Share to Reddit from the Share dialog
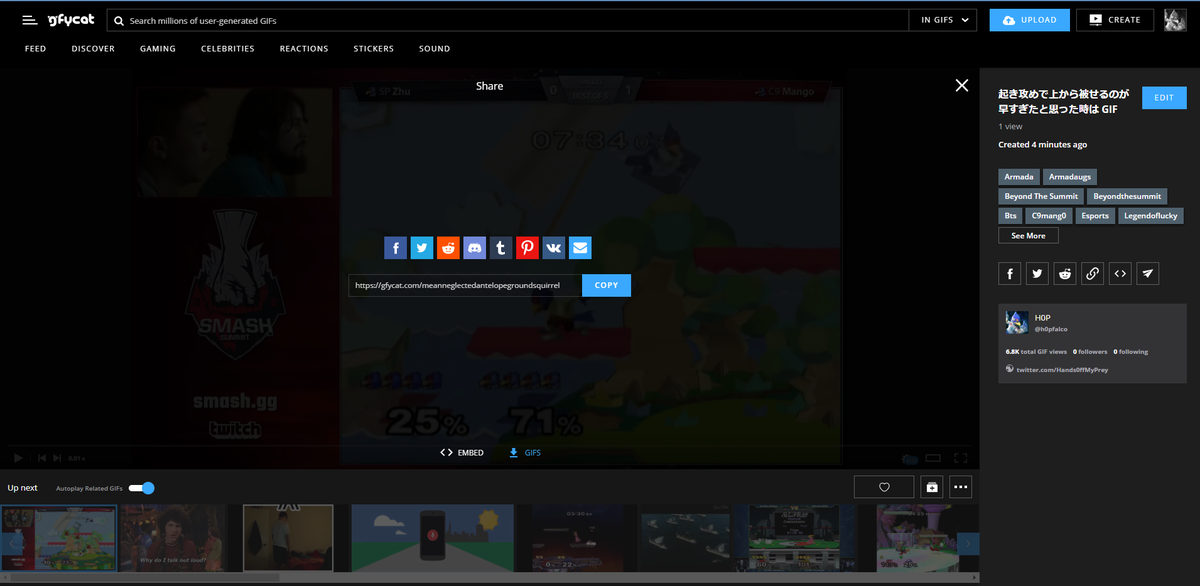The height and width of the screenshot is (586, 1200). (x=448, y=248)
